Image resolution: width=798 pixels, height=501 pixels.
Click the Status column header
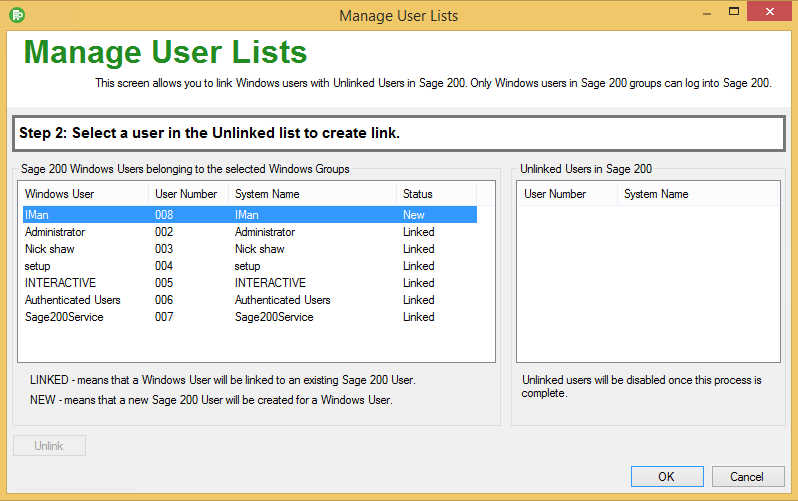(x=436, y=194)
